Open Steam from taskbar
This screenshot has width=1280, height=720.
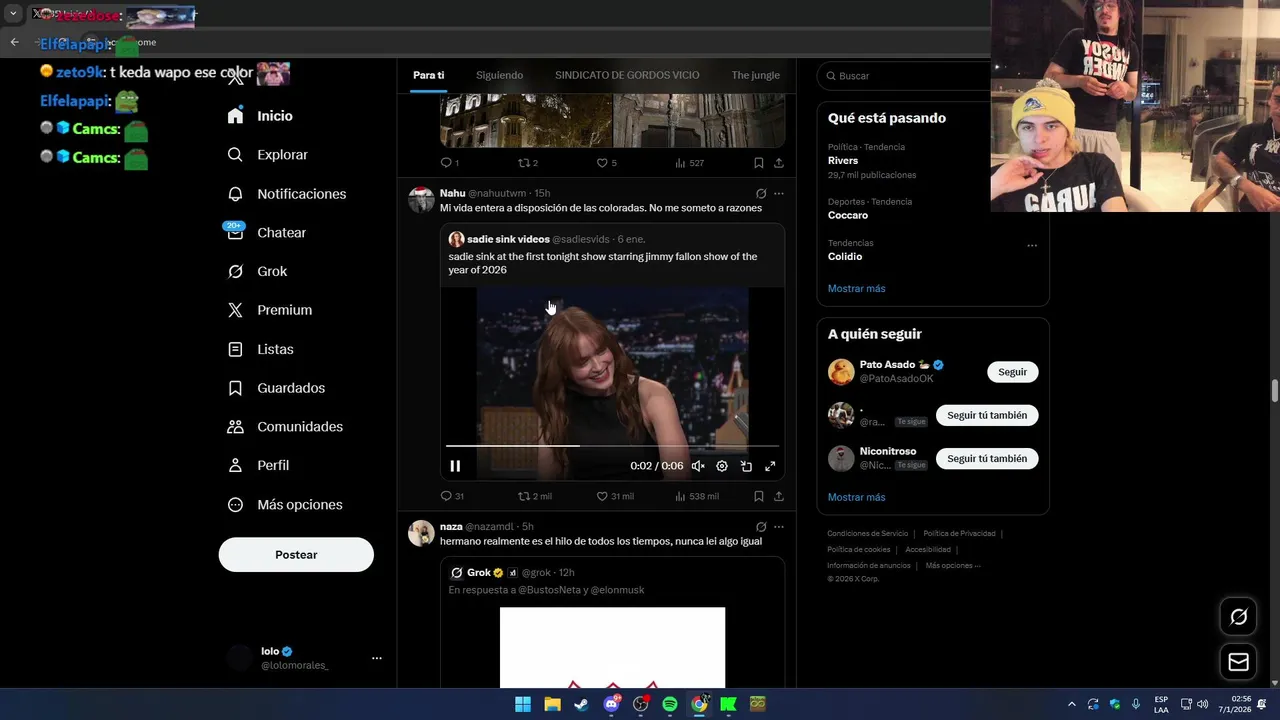pyautogui.click(x=581, y=704)
